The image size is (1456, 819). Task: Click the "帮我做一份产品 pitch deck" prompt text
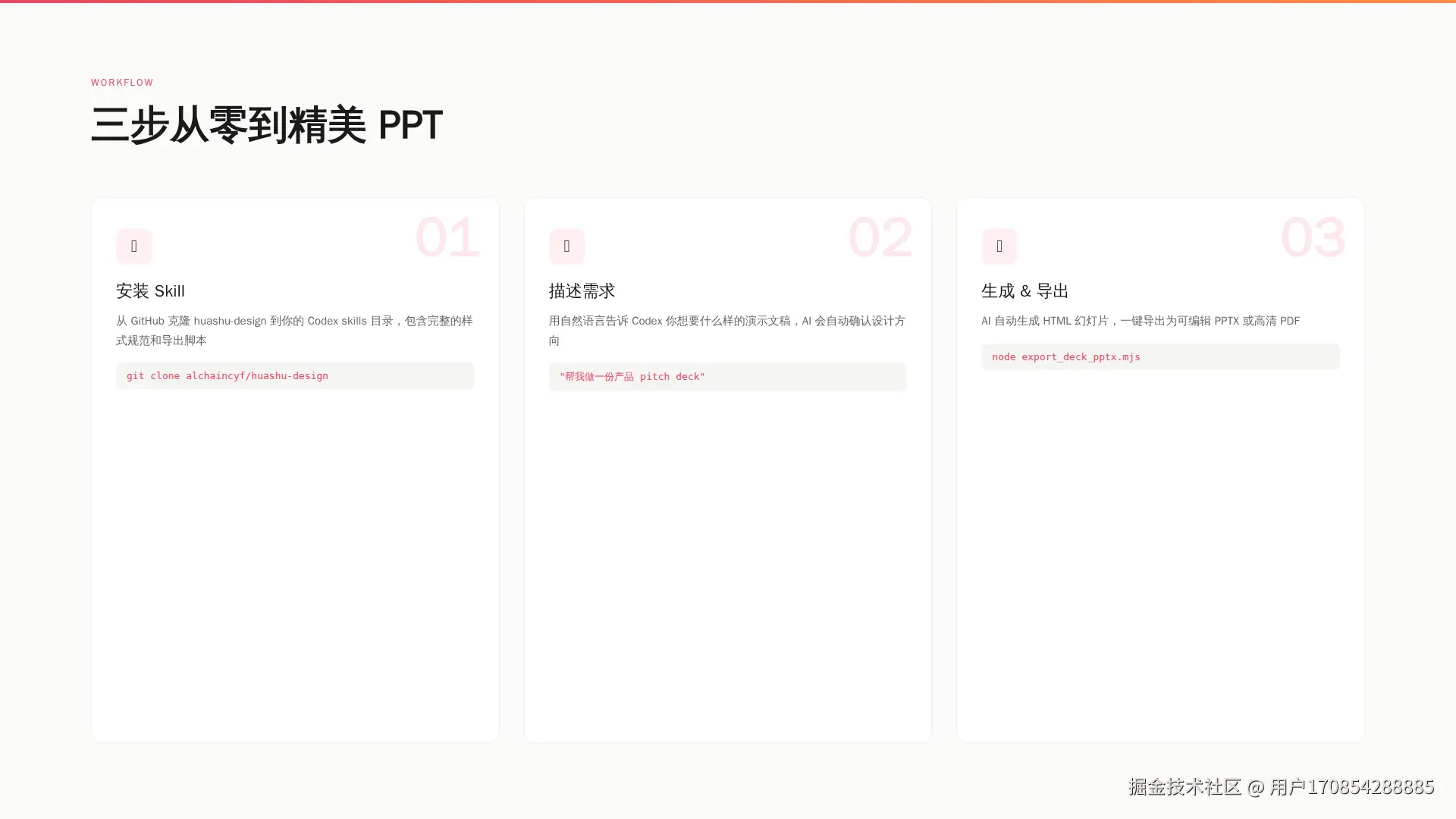(632, 376)
